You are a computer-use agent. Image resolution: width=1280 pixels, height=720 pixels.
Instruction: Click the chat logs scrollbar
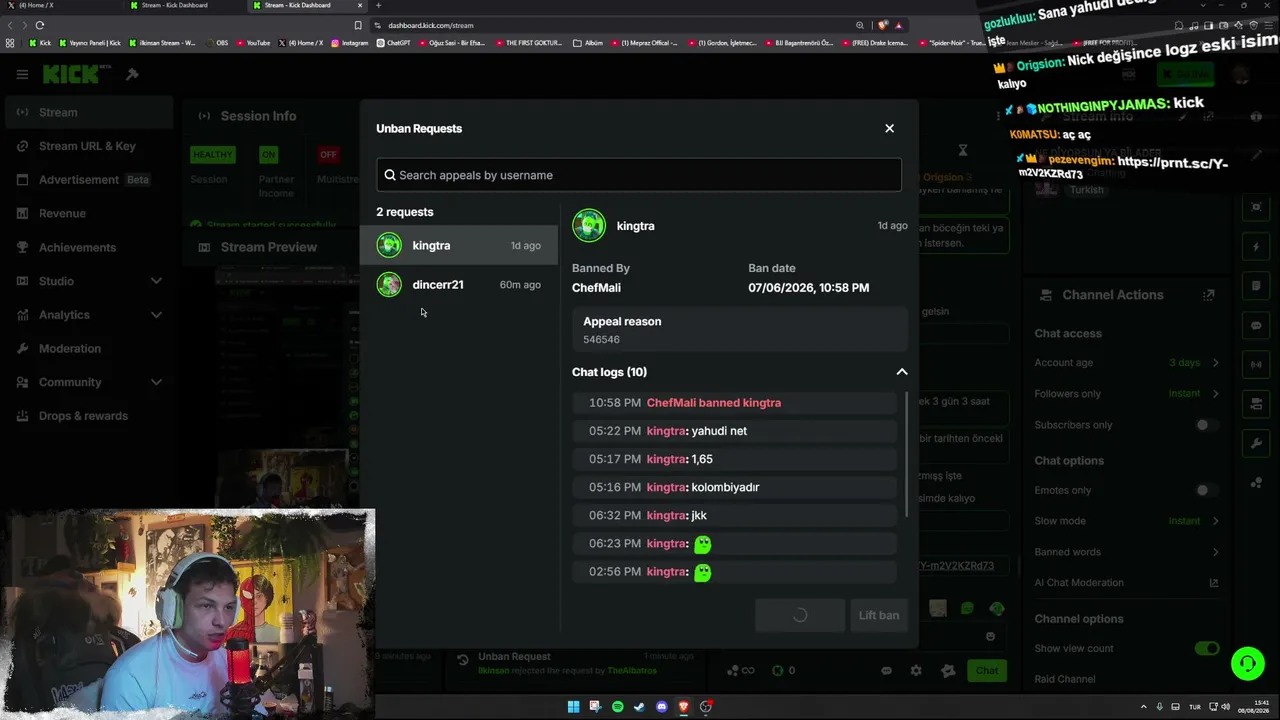click(907, 455)
